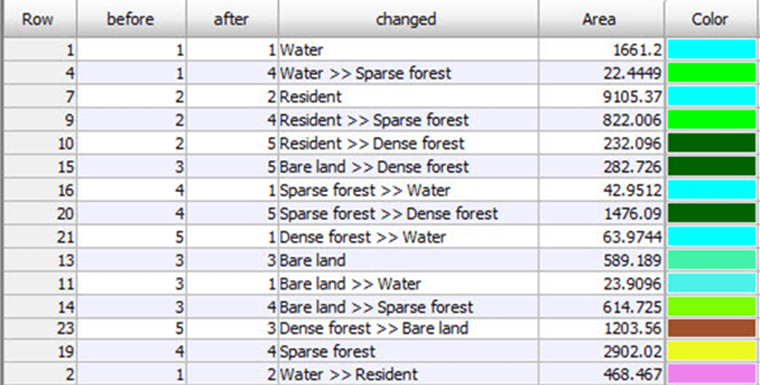The height and width of the screenshot is (385, 760).
Task: Click the cyan swatch in the Water row
Action: click(x=712, y=49)
